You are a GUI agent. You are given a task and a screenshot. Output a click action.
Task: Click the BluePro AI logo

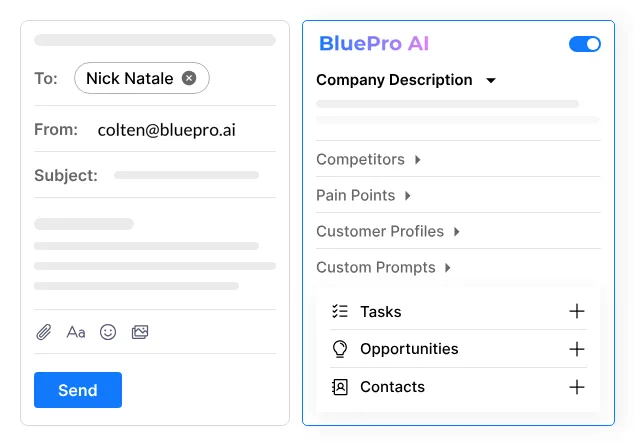coord(374,43)
